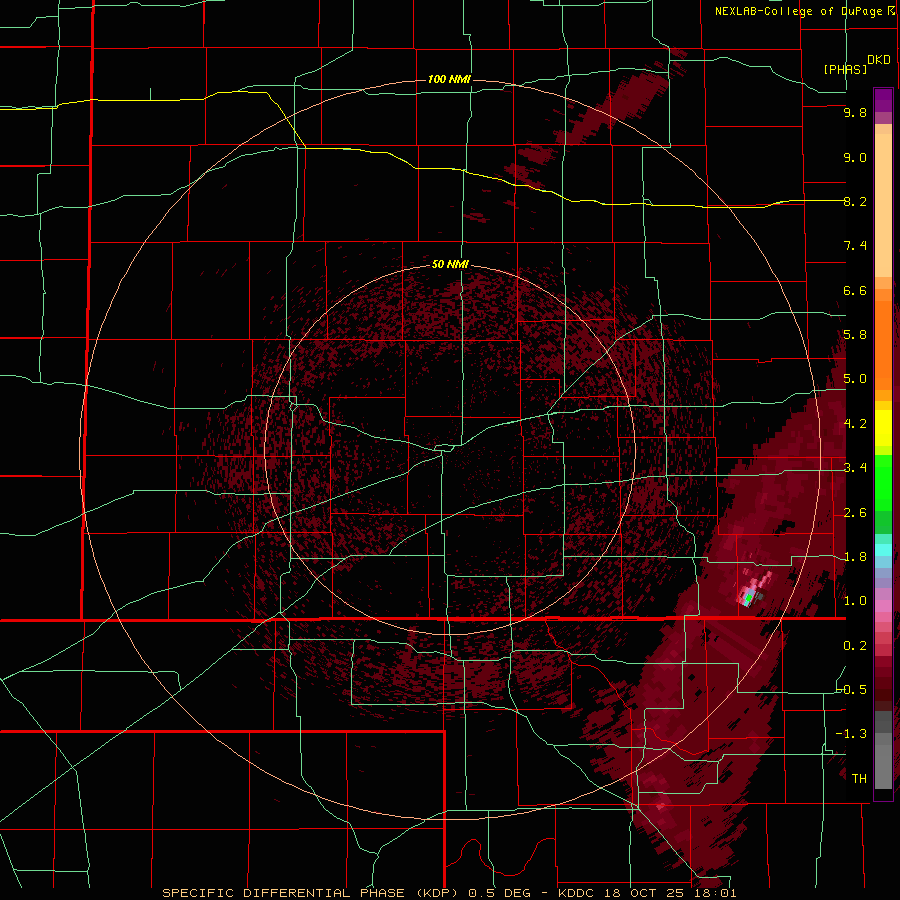Image resolution: width=900 pixels, height=900 pixels.
Task: Click the 8.2 color scale value
Action: 855,201
